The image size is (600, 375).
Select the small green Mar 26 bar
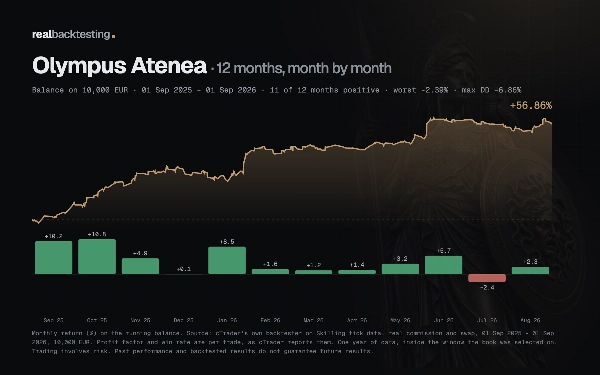(x=314, y=272)
